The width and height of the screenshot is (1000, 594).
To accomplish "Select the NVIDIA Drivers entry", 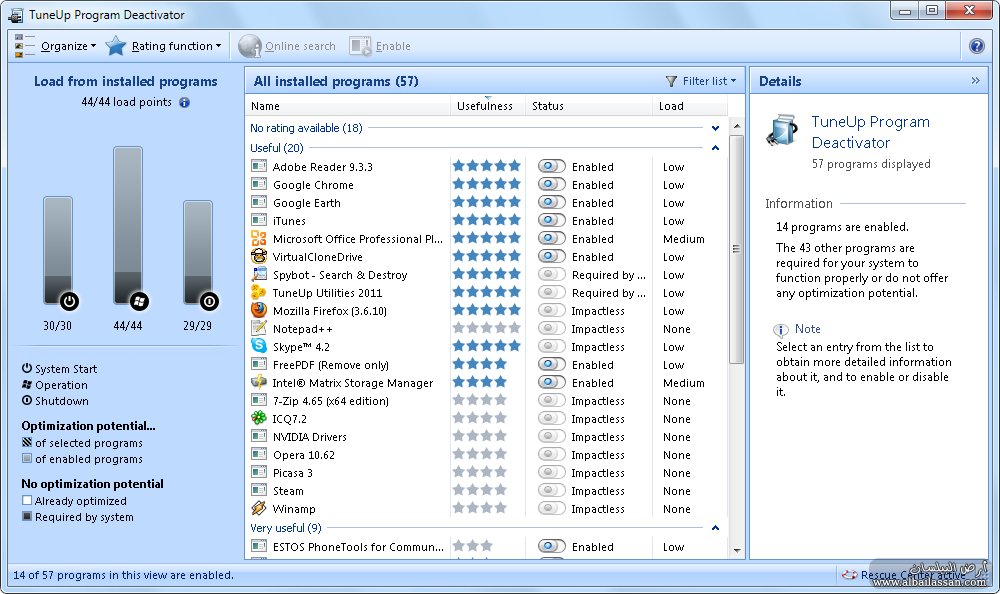I will click(486, 437).
